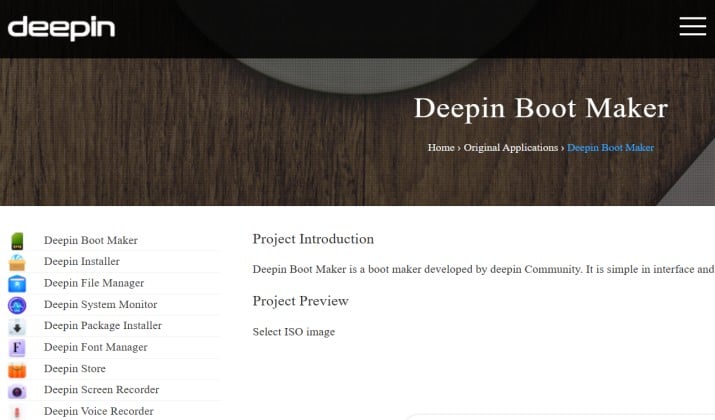715x420 pixels.
Task: Open the hamburger menu
Action: 693,26
